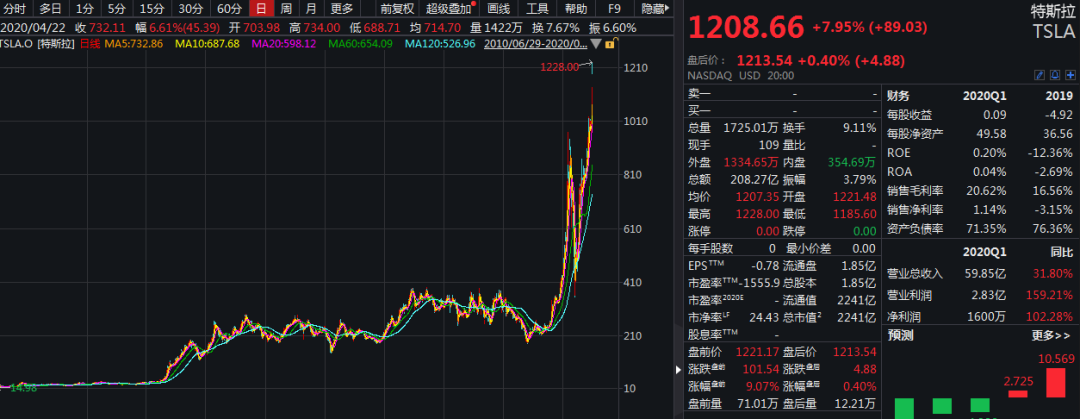Click the F9 button in toolbar
Screen dimensions: 1080x419
[x=614, y=8]
